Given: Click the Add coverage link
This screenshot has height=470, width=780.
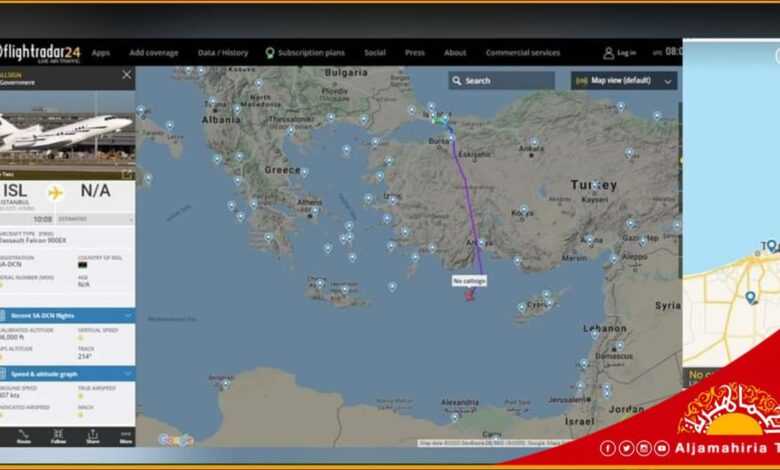Looking at the screenshot, I should (x=154, y=53).
